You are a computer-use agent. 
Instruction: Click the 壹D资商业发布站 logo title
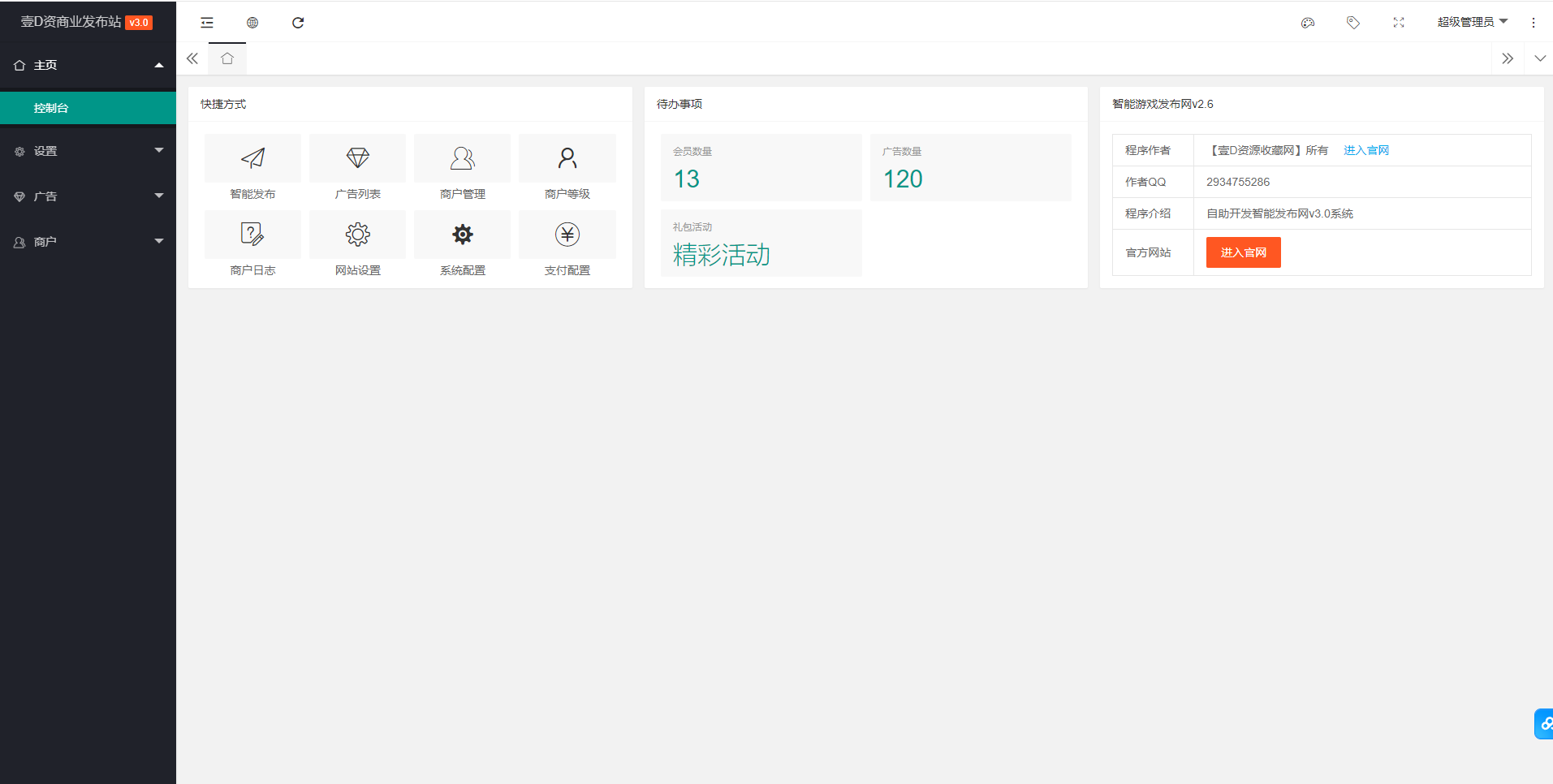71,22
